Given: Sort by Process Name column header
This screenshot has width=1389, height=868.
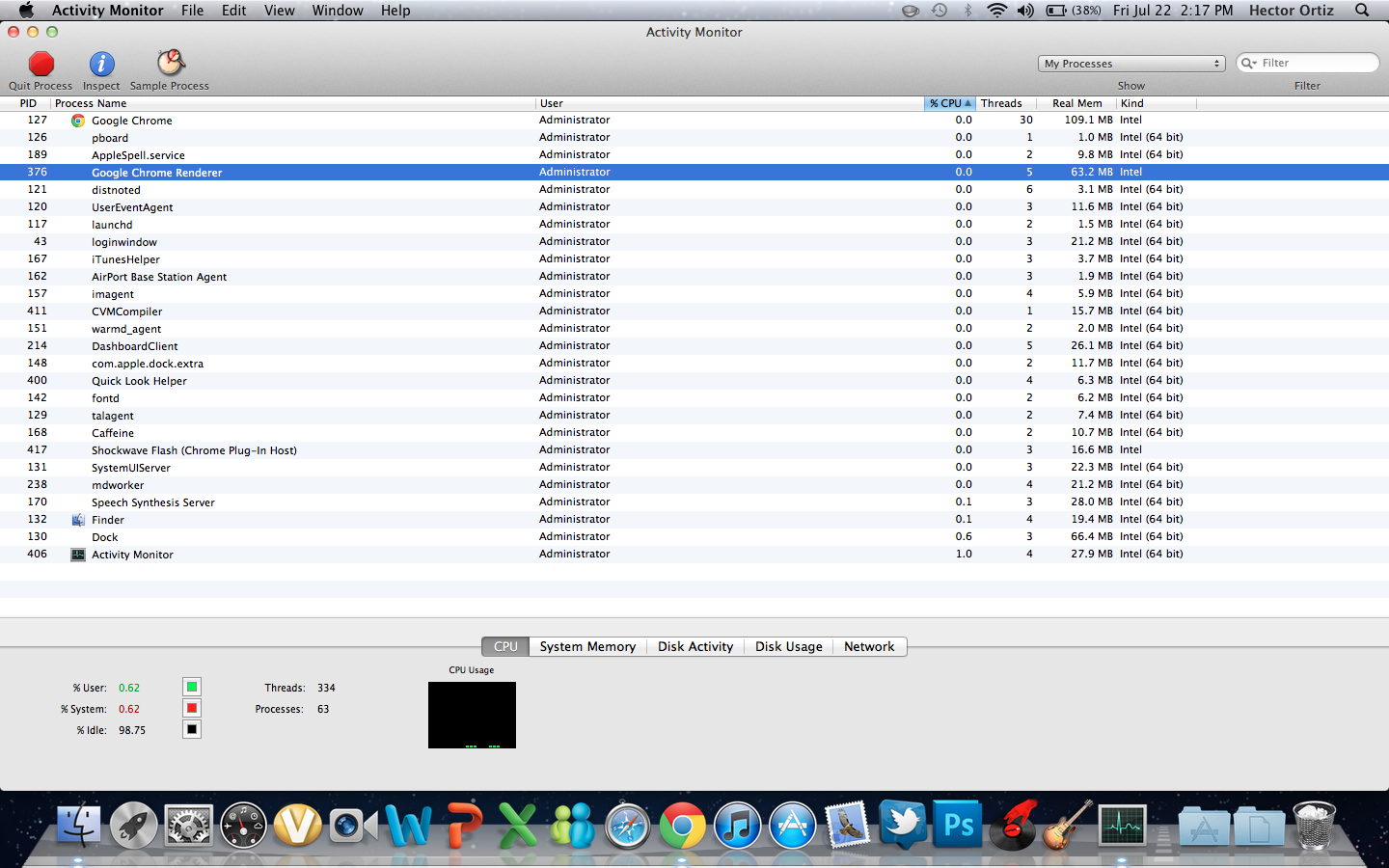Looking at the screenshot, I should click(x=292, y=103).
